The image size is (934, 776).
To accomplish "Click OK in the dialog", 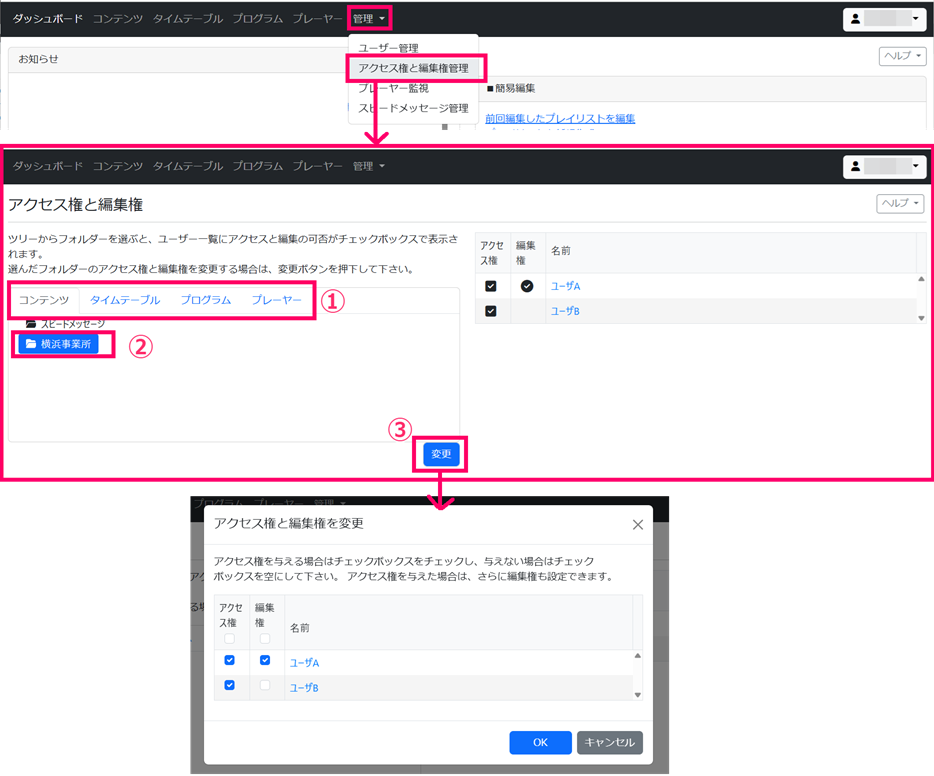I will (539, 742).
